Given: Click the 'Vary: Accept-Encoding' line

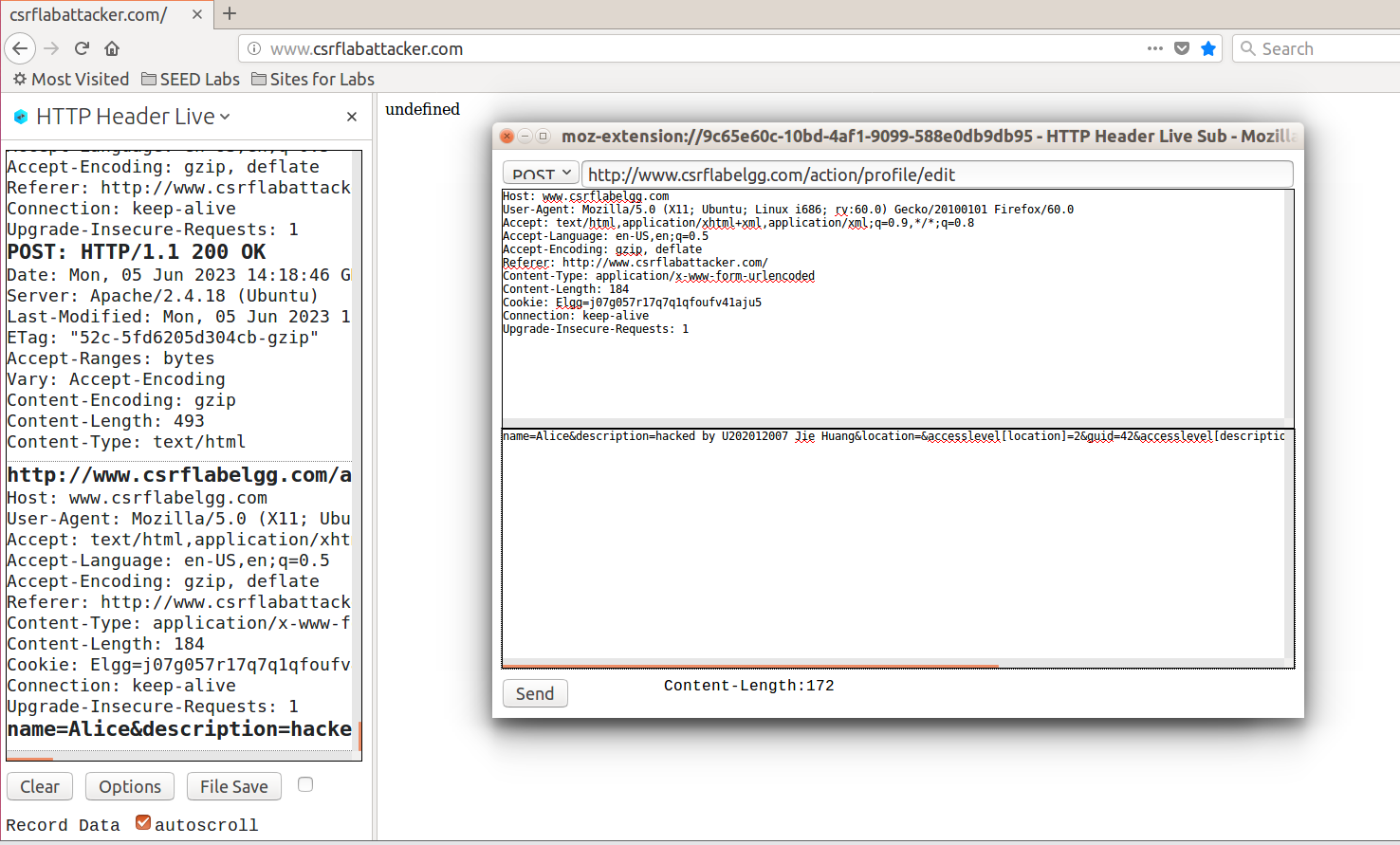Looking at the screenshot, I should (116, 379).
